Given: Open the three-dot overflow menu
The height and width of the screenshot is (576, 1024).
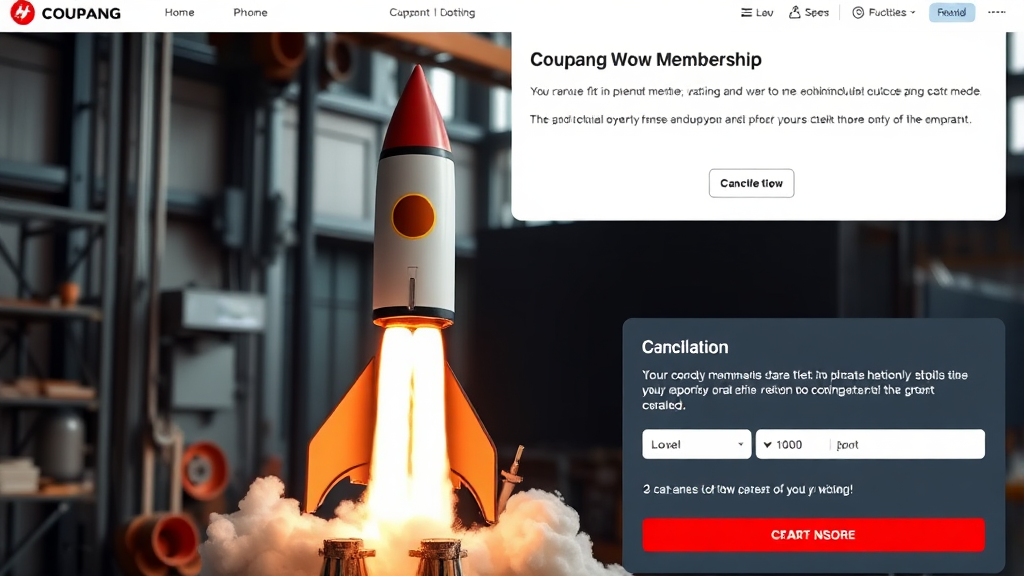Looking at the screenshot, I should (997, 12).
